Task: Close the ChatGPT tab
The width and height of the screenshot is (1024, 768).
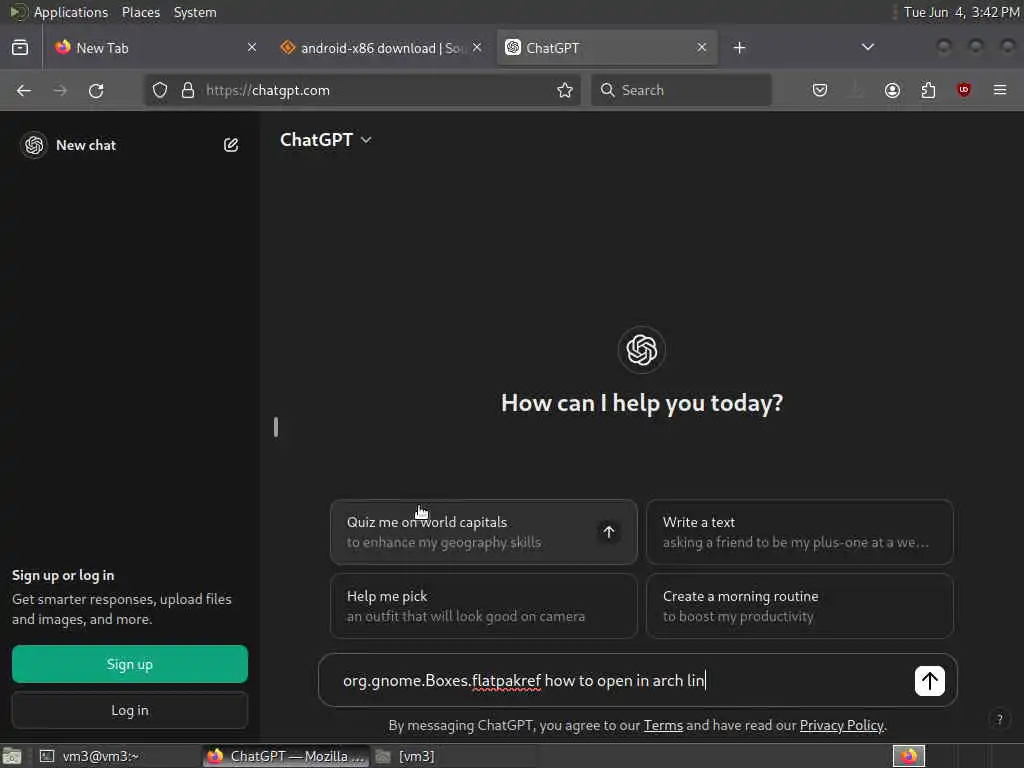Action: 702,48
